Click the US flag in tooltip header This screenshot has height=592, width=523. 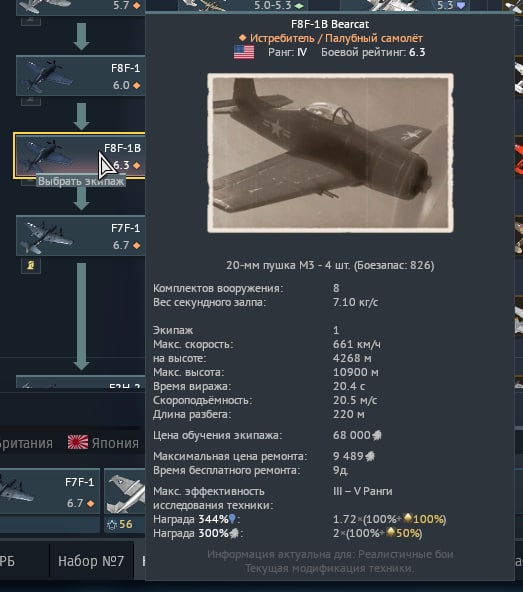[x=244, y=52]
